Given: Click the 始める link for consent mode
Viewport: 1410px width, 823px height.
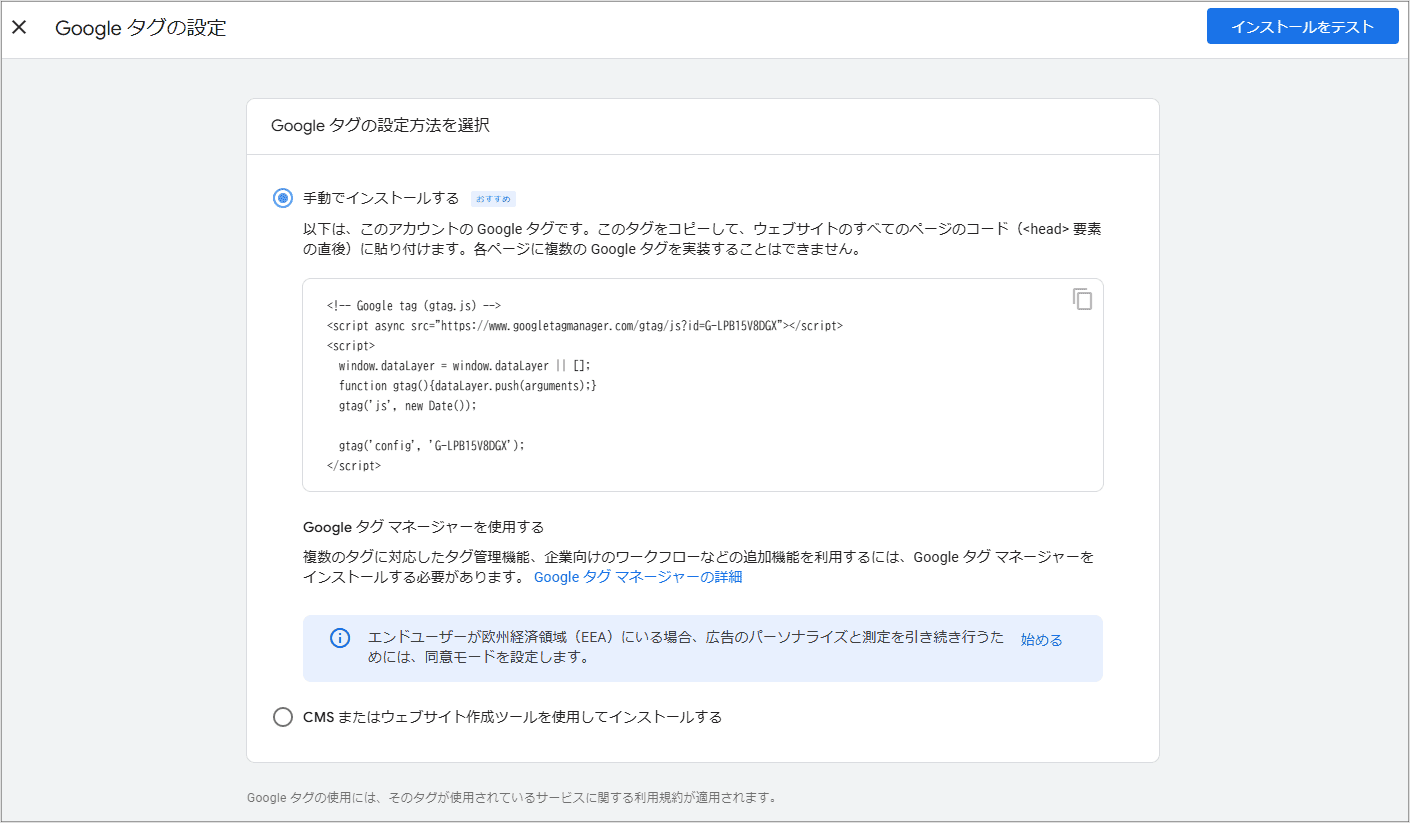Looking at the screenshot, I should (x=1041, y=640).
